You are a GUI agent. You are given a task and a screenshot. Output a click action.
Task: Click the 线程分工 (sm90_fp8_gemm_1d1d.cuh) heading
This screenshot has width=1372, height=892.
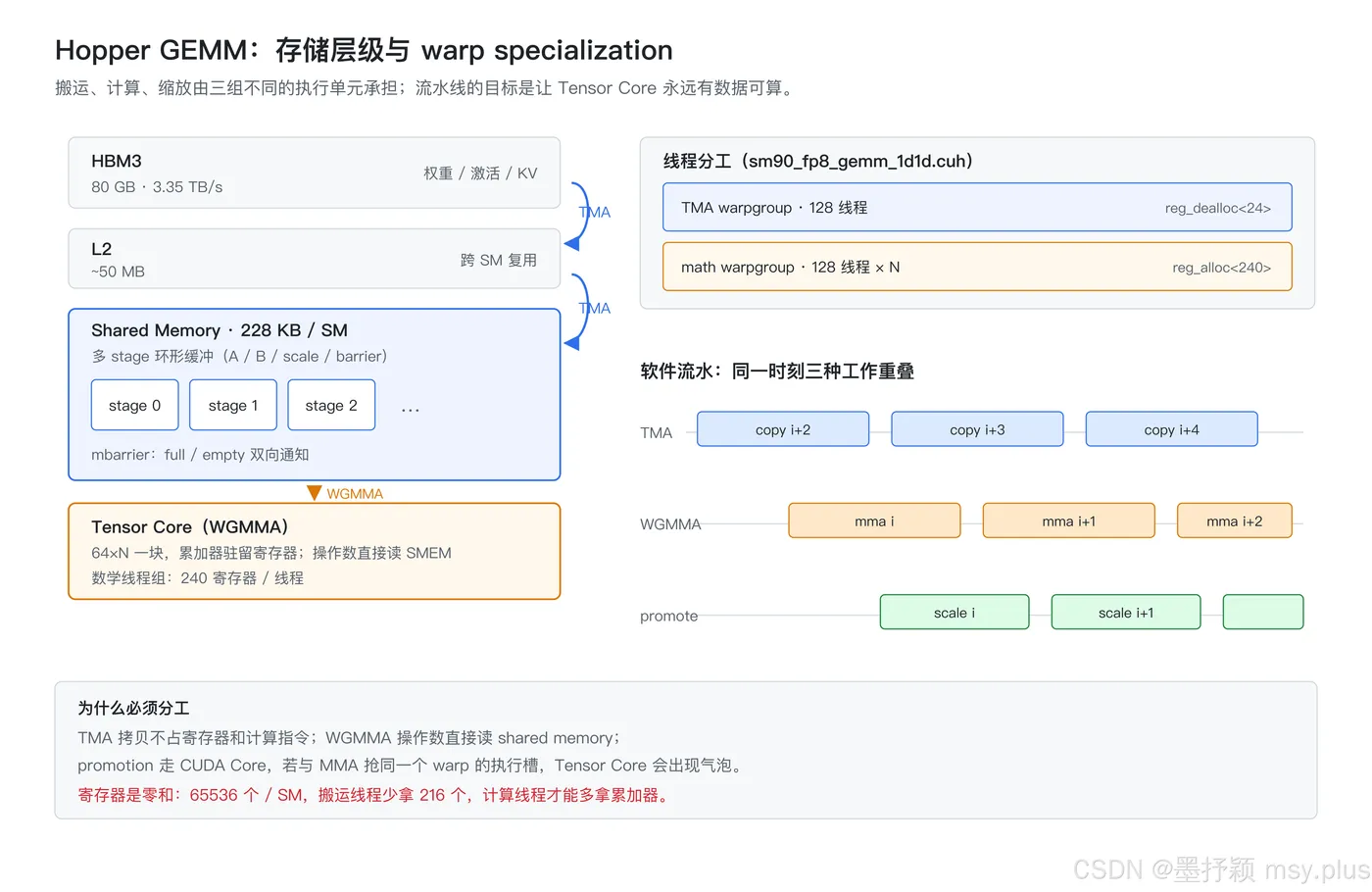[x=817, y=161]
